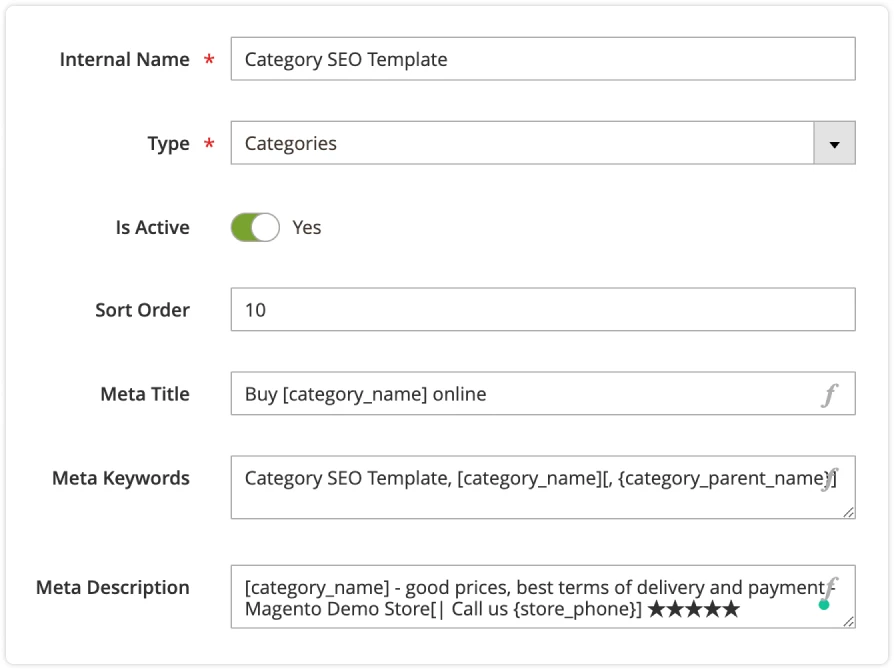894x670 pixels.
Task: Expand the Categories type selector
Action: [835, 143]
